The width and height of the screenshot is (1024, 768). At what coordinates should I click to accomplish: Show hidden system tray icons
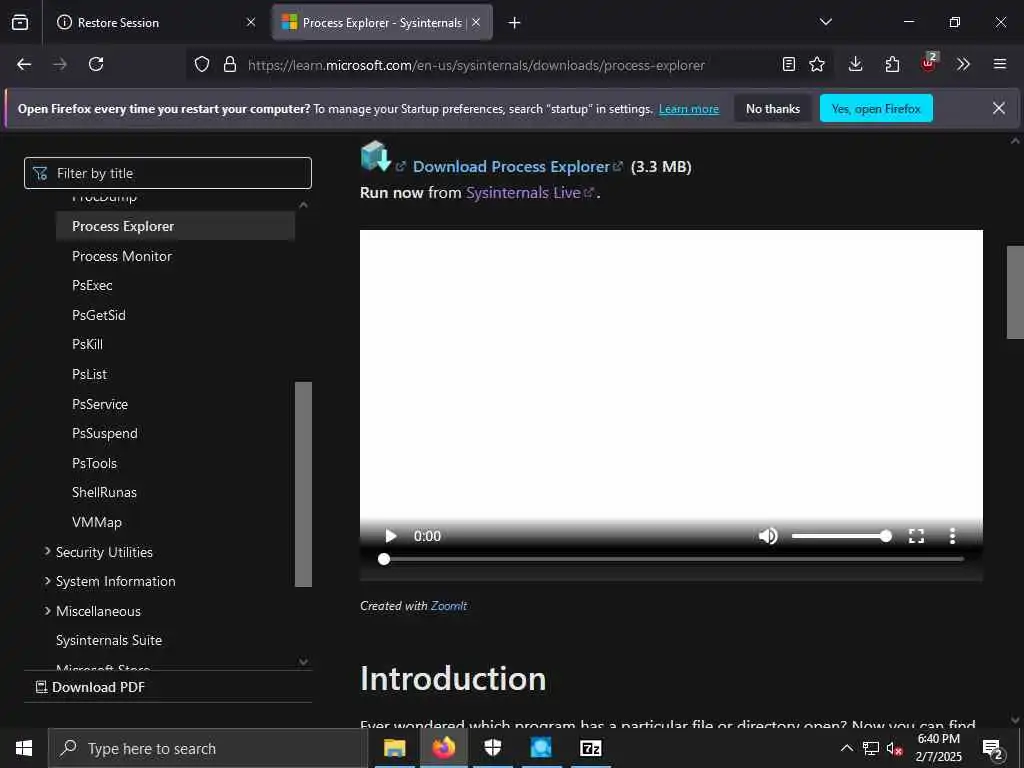pos(846,748)
